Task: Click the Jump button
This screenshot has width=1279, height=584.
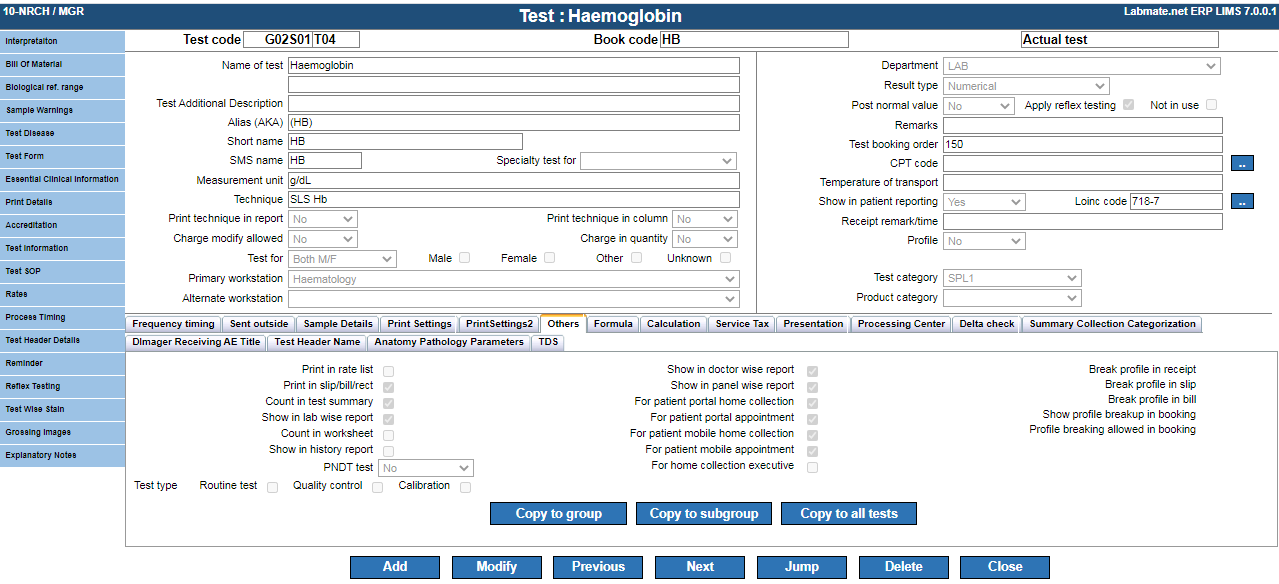Action: coord(802,567)
